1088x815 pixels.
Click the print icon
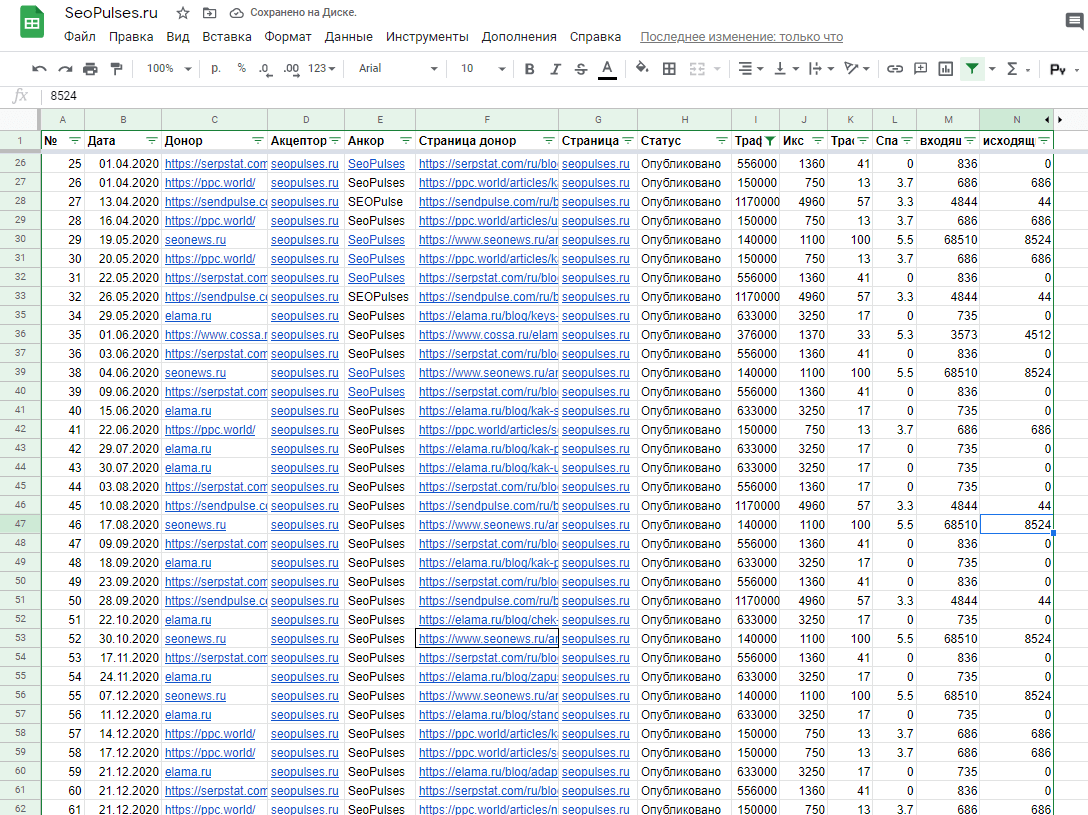90,69
